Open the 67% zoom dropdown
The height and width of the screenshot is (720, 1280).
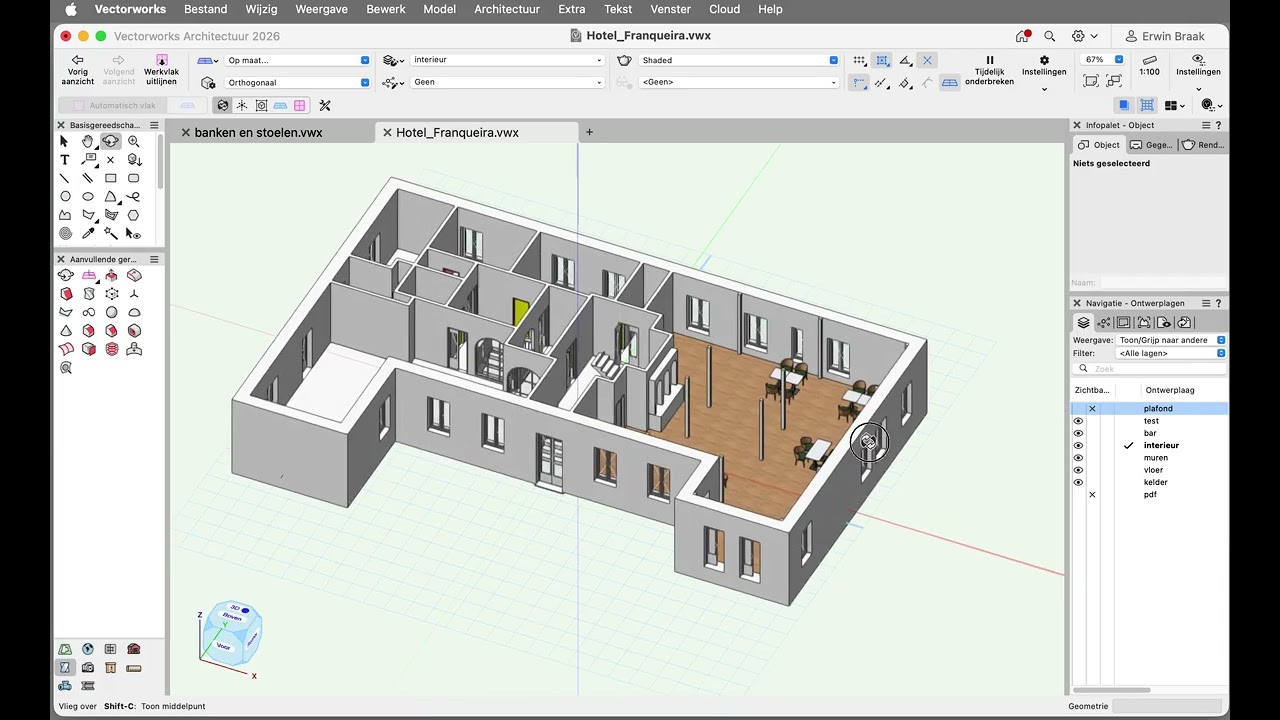[x=1103, y=60]
